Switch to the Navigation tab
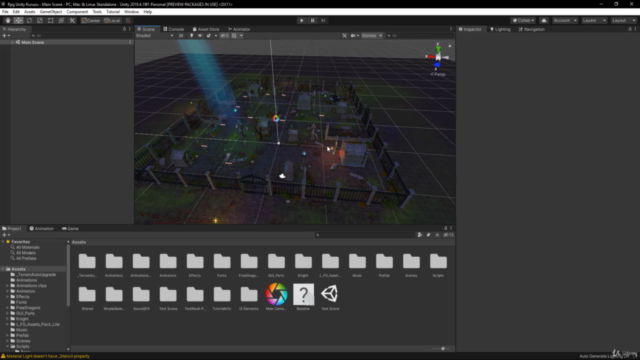Image resolution: width=640 pixels, height=360 pixels. [531, 29]
